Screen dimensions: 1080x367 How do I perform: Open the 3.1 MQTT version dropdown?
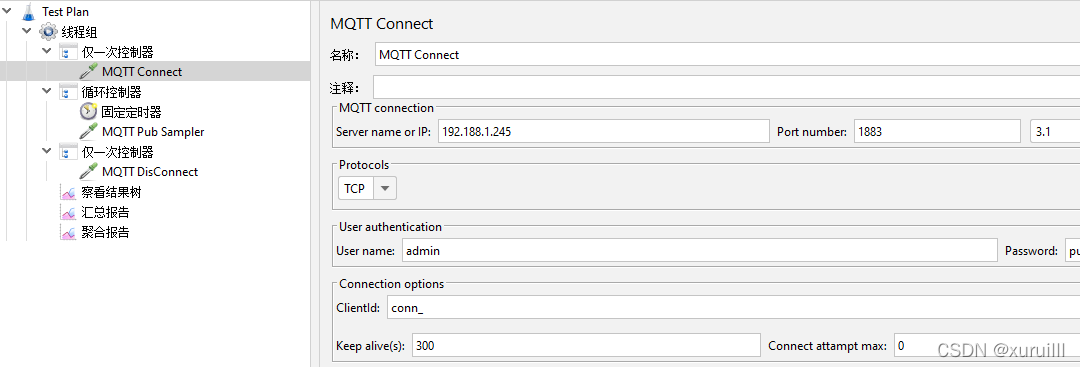[x=1055, y=131]
